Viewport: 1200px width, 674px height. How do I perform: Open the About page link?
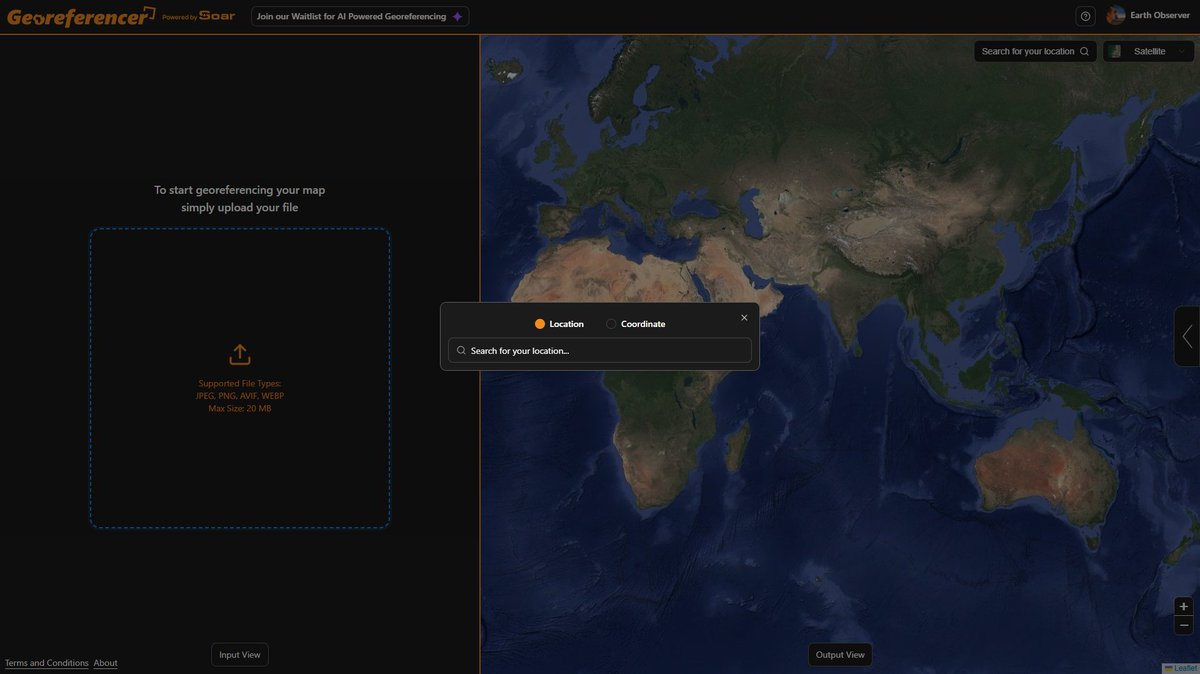coord(104,662)
